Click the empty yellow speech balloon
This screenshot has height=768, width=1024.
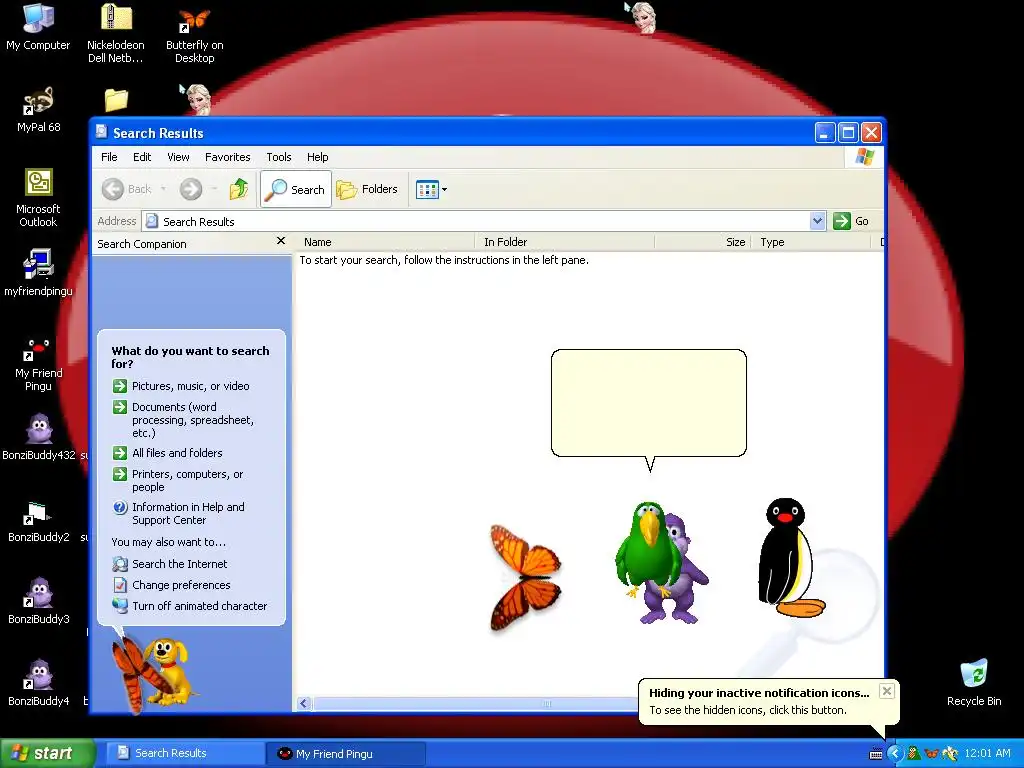click(648, 403)
